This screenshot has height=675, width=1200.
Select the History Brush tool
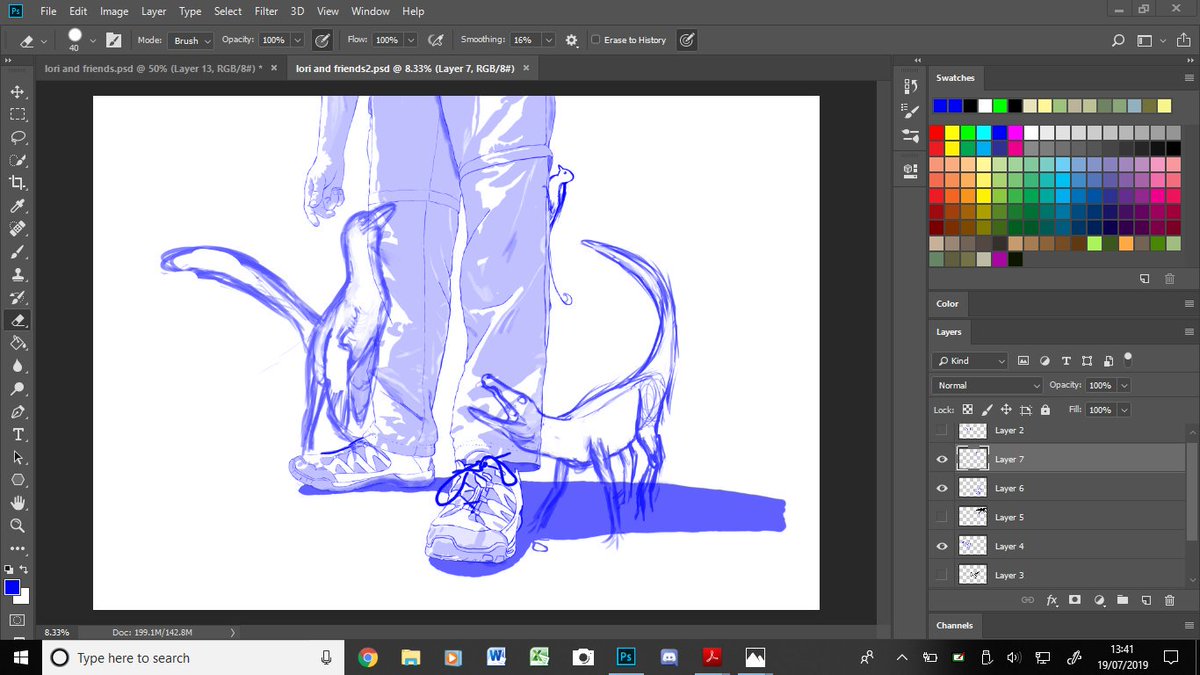coord(18,298)
